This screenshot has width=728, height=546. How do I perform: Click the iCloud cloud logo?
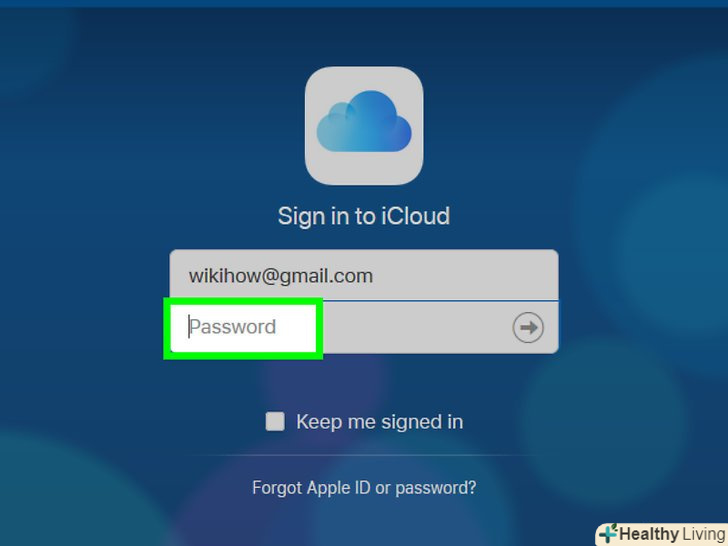tap(364, 125)
